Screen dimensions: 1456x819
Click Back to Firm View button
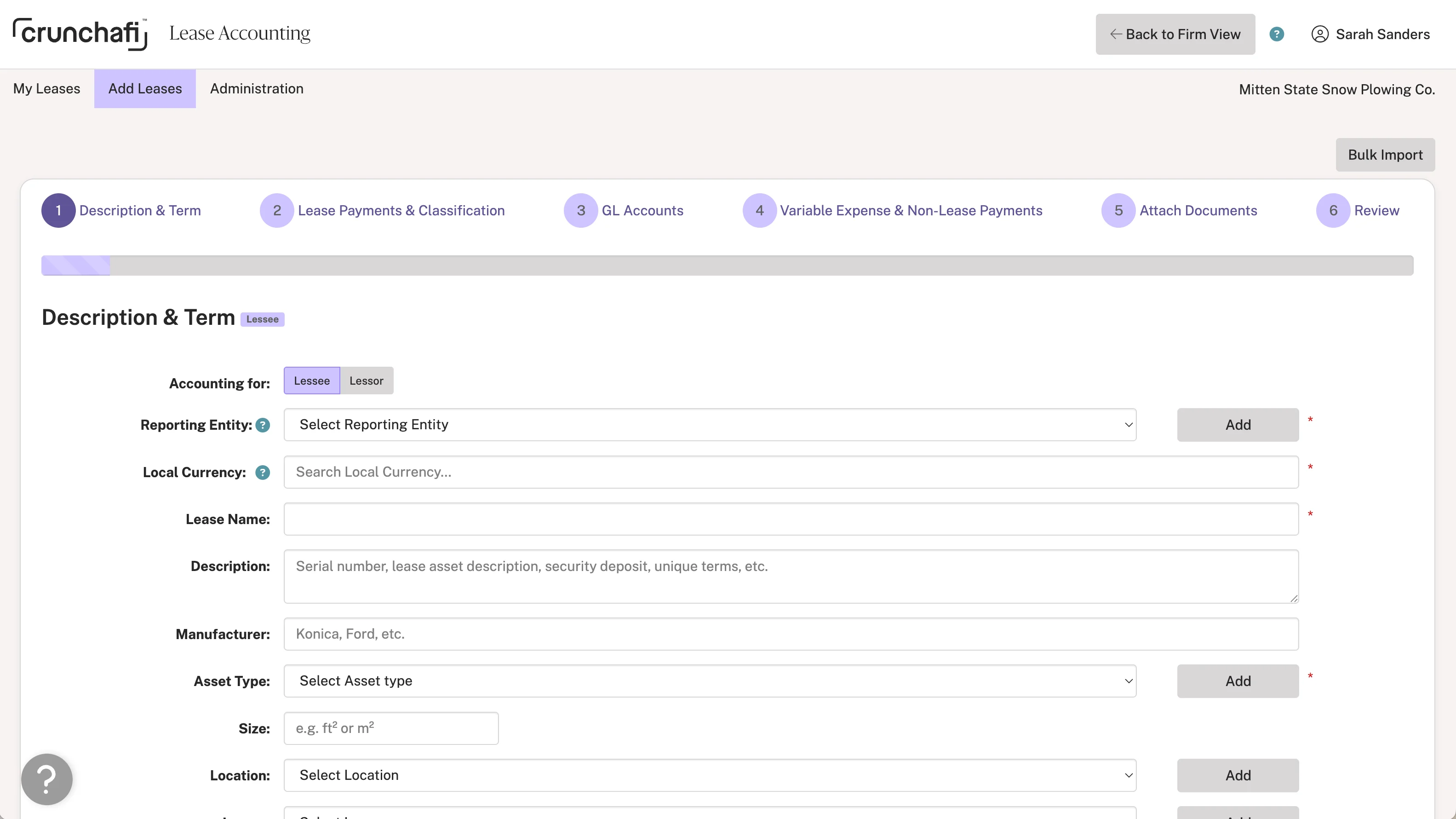(x=1175, y=35)
